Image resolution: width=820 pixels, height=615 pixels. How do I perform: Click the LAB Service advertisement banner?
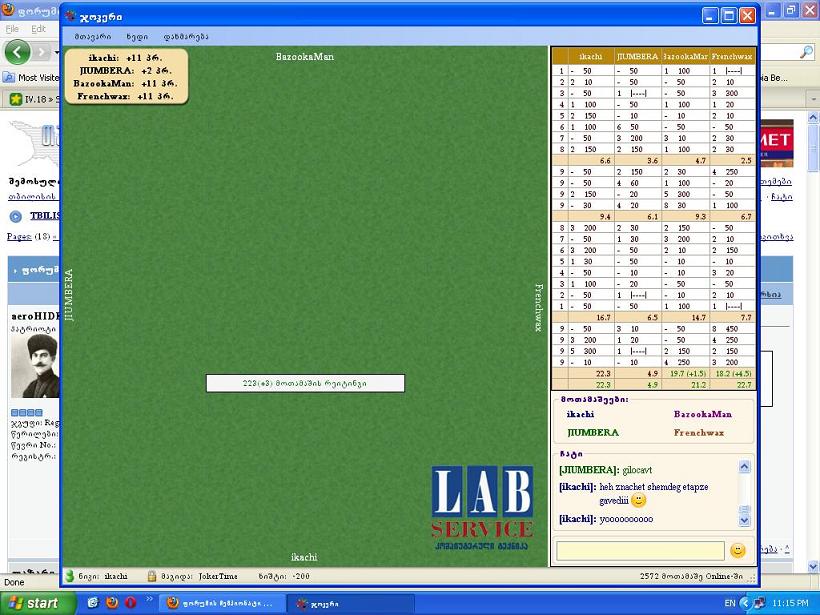(x=482, y=510)
